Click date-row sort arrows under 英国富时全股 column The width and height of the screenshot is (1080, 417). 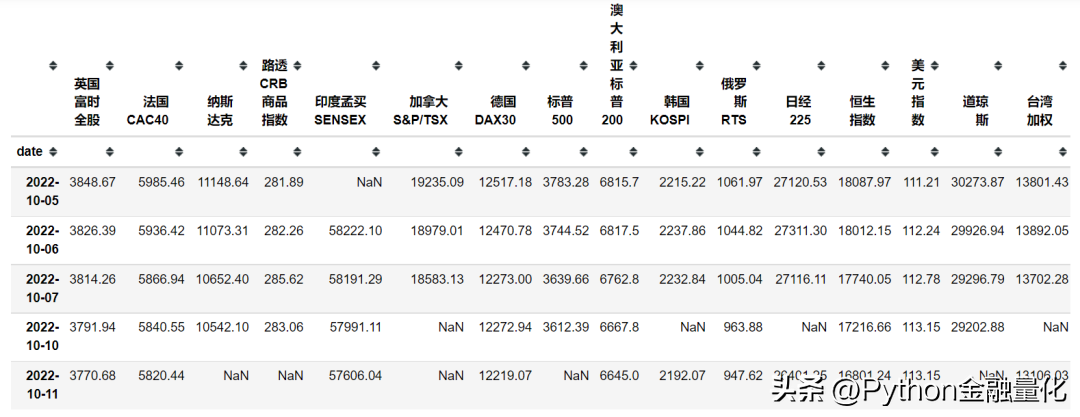point(109,151)
